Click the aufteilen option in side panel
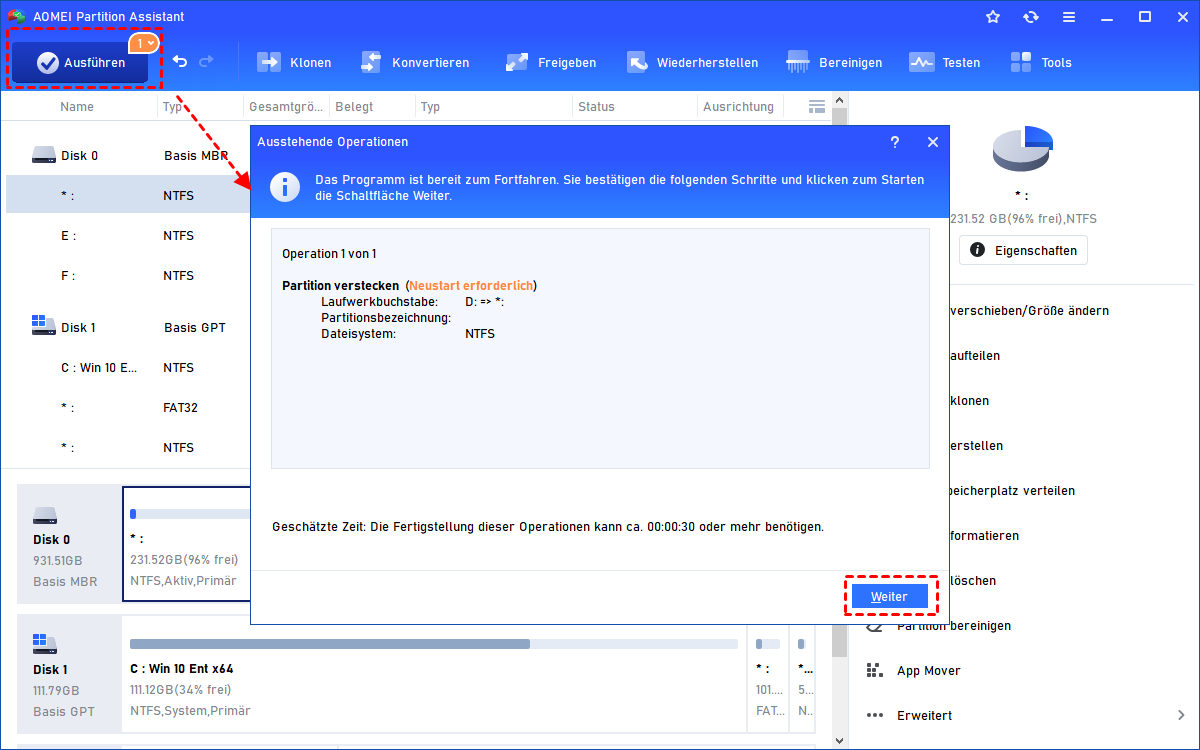The width and height of the screenshot is (1200, 750). (x=974, y=355)
